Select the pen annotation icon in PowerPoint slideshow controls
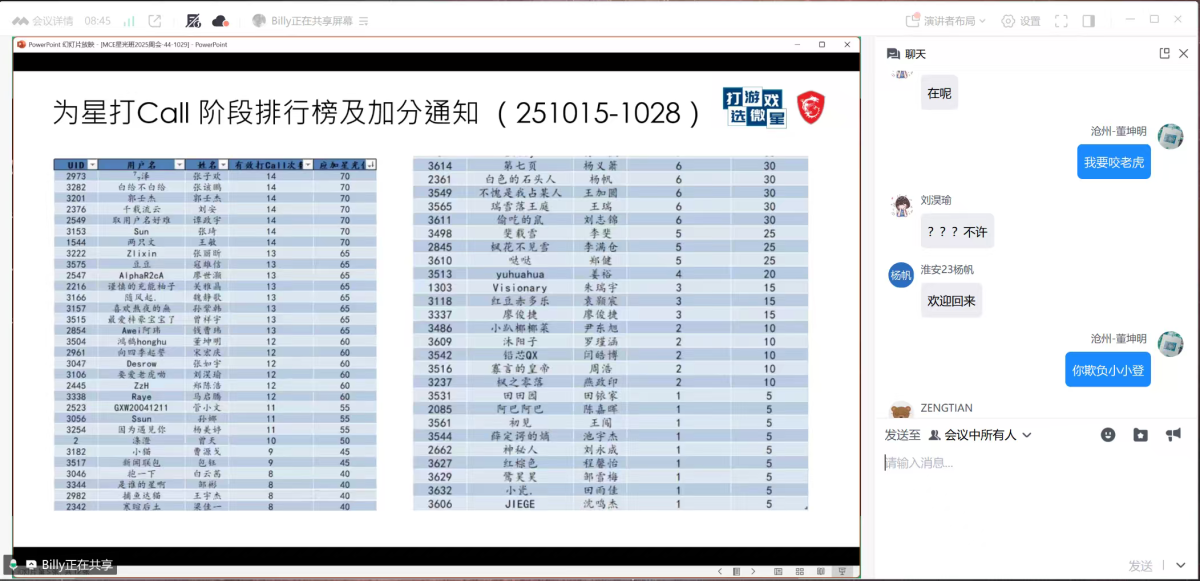 737,570
